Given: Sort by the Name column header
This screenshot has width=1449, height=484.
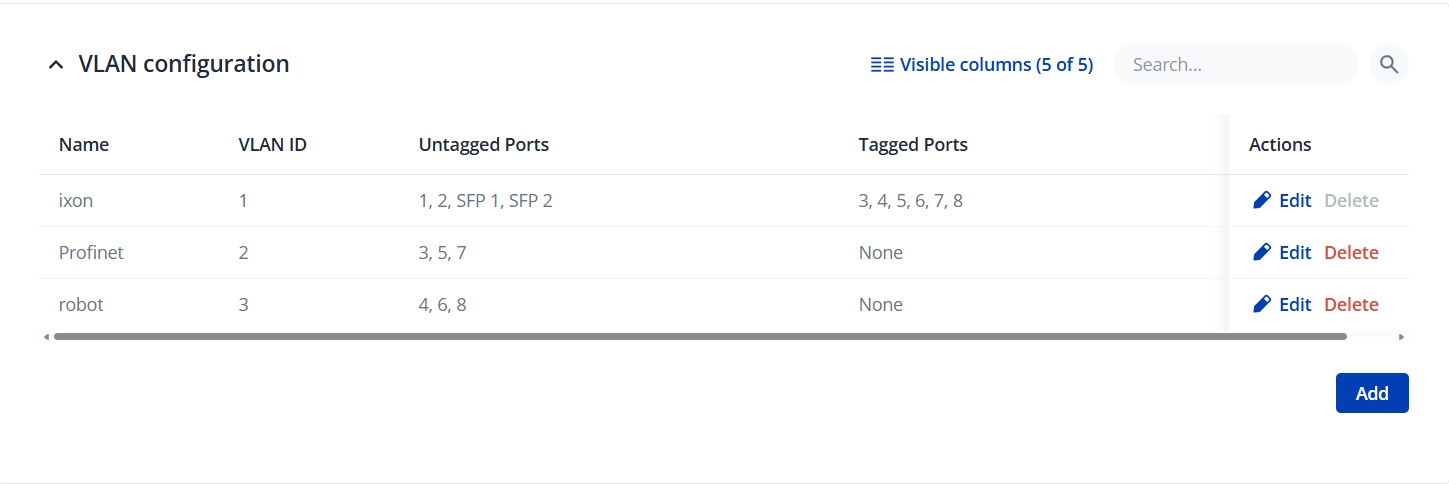Looking at the screenshot, I should pos(84,145).
